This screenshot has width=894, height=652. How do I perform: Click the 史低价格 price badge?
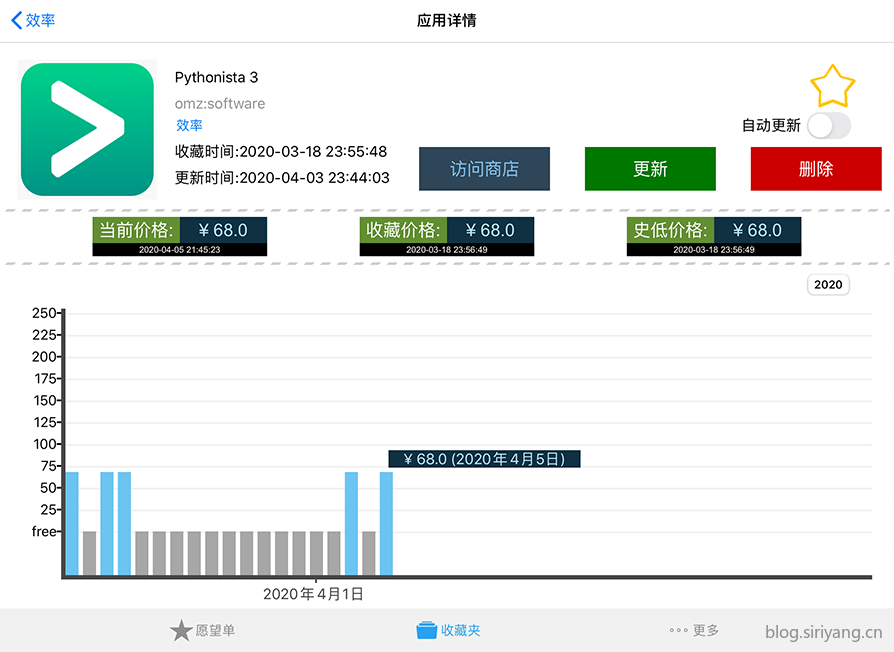coord(714,235)
